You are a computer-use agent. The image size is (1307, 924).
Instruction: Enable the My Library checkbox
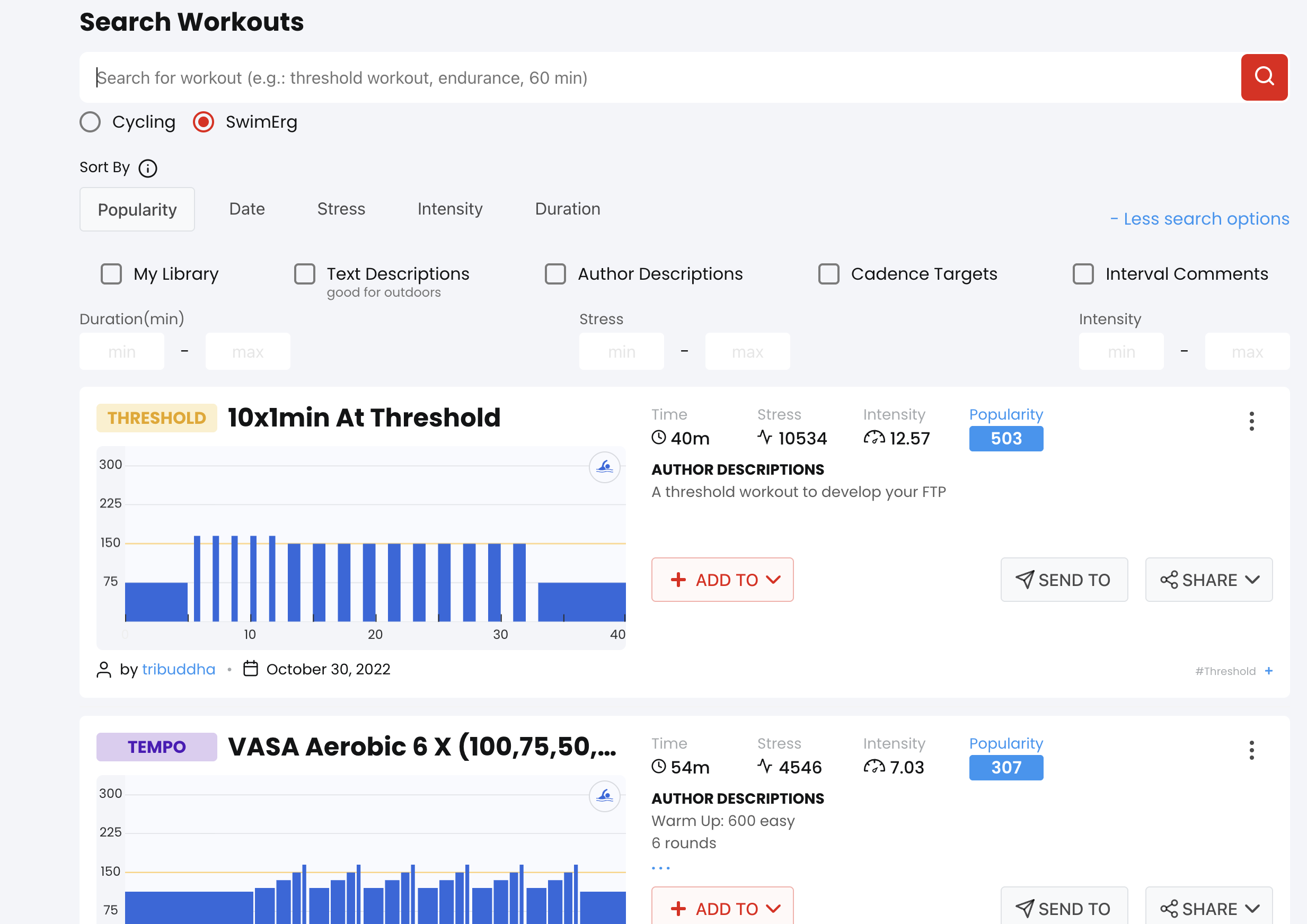point(111,274)
